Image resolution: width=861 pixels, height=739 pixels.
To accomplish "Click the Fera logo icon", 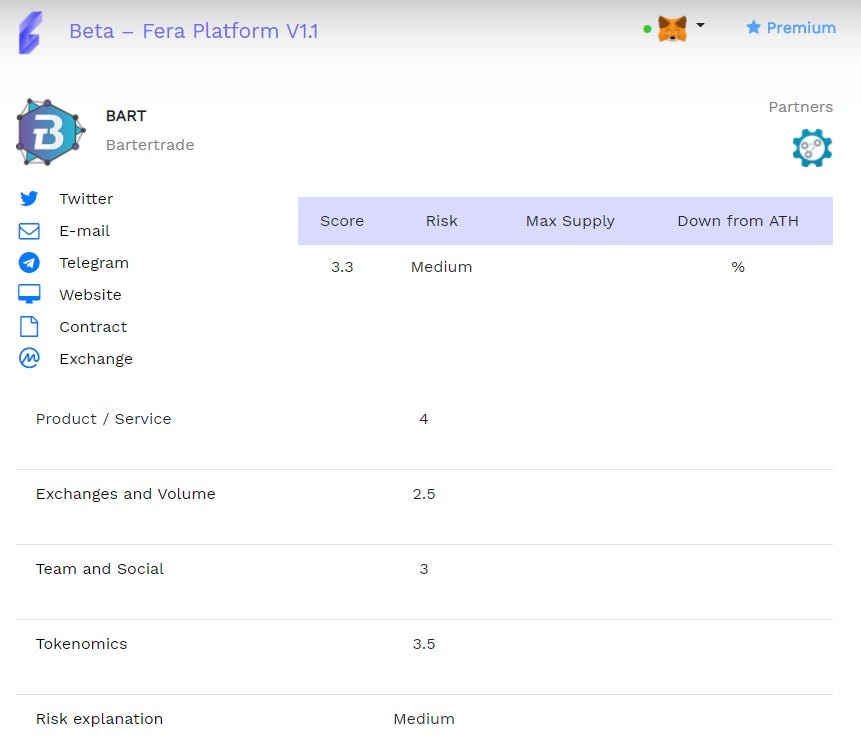I will (31, 32).
